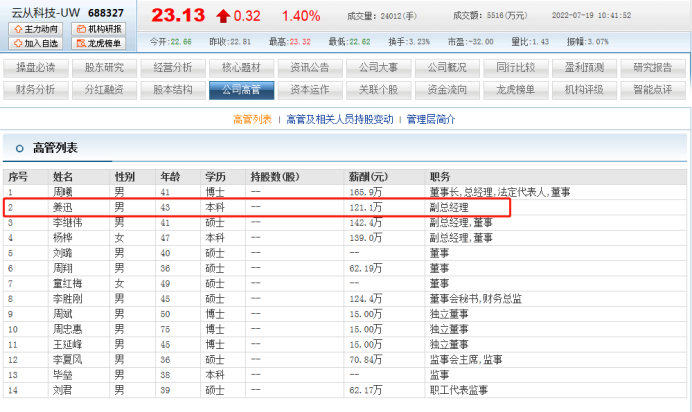Switch to 公司概况 tab
Viewport: 692px width, 412px height.
click(x=447, y=68)
